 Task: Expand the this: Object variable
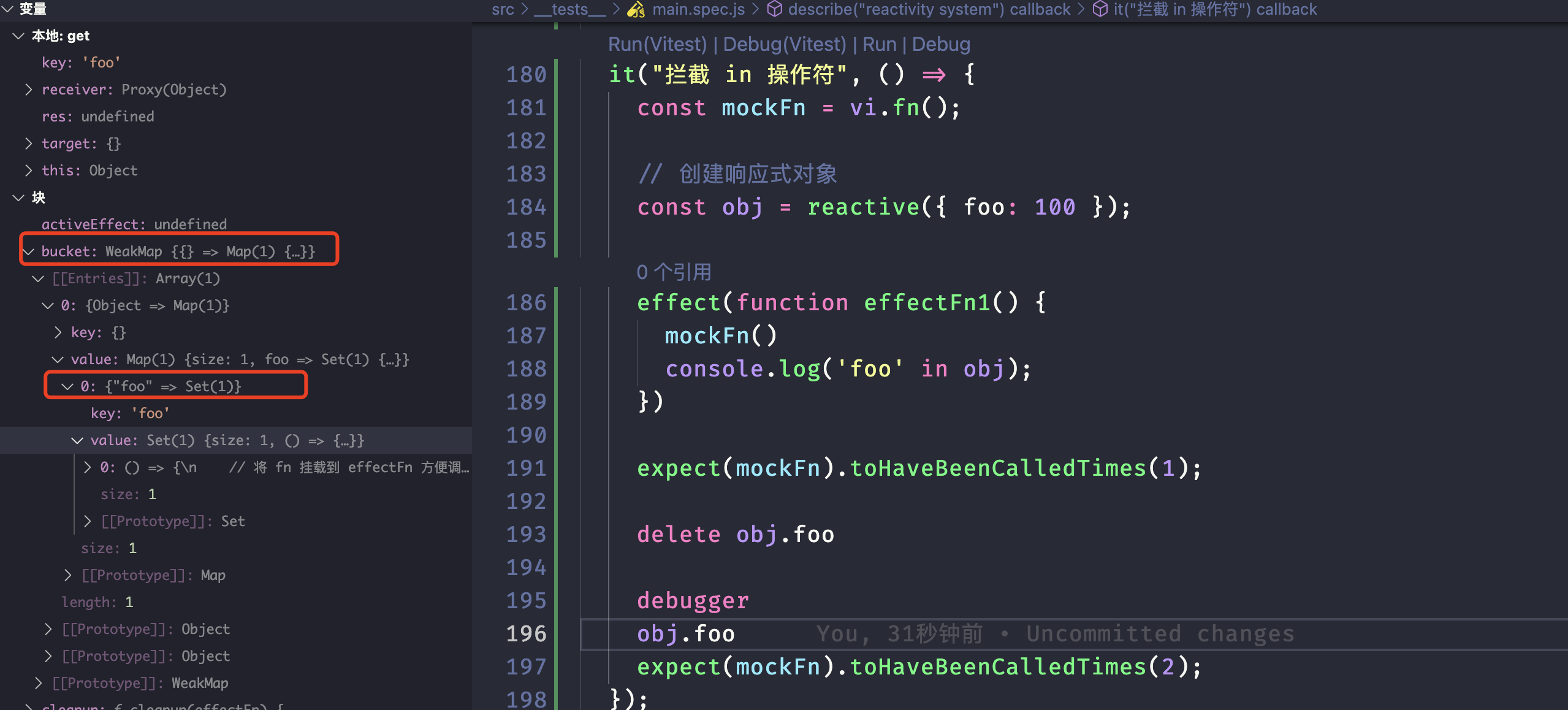pyautogui.click(x=28, y=170)
